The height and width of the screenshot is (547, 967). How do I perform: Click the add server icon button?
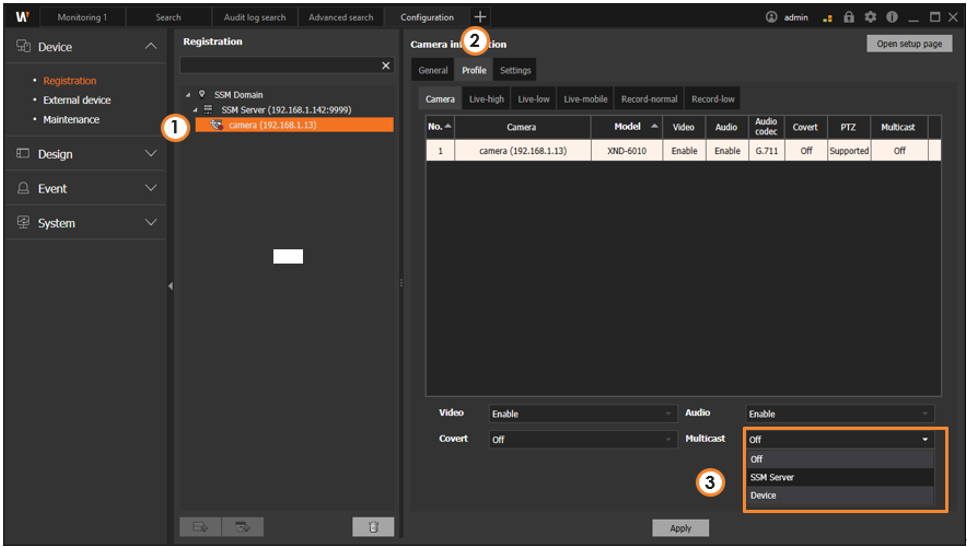199,527
